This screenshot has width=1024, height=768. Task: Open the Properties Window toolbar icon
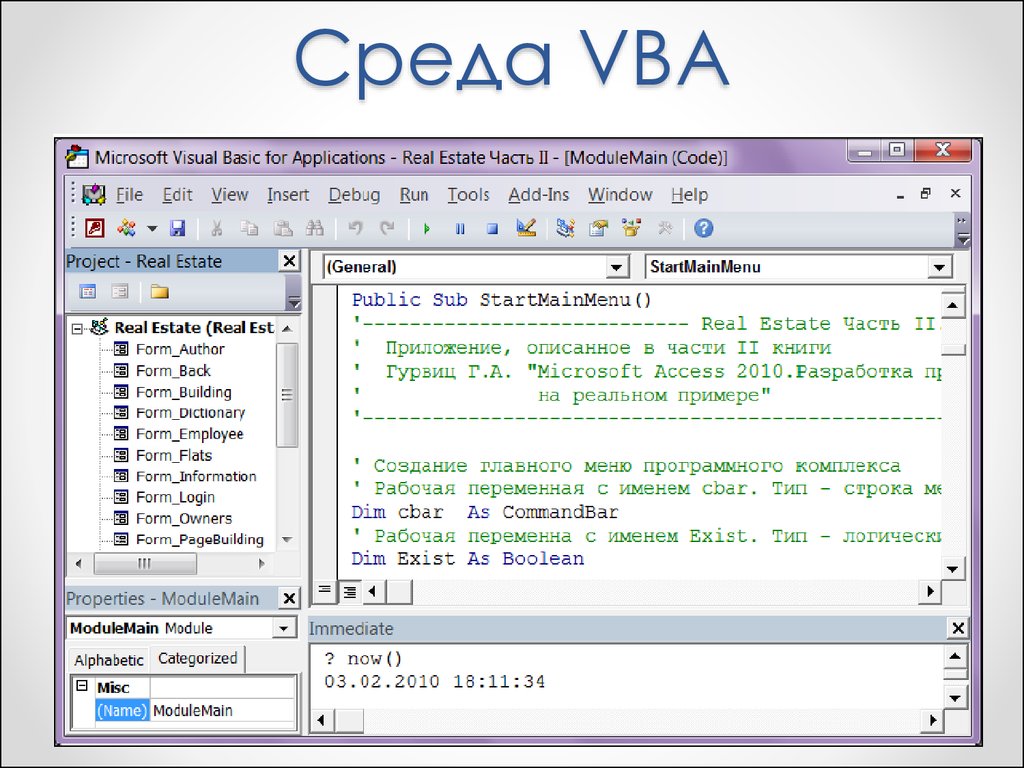pos(598,228)
